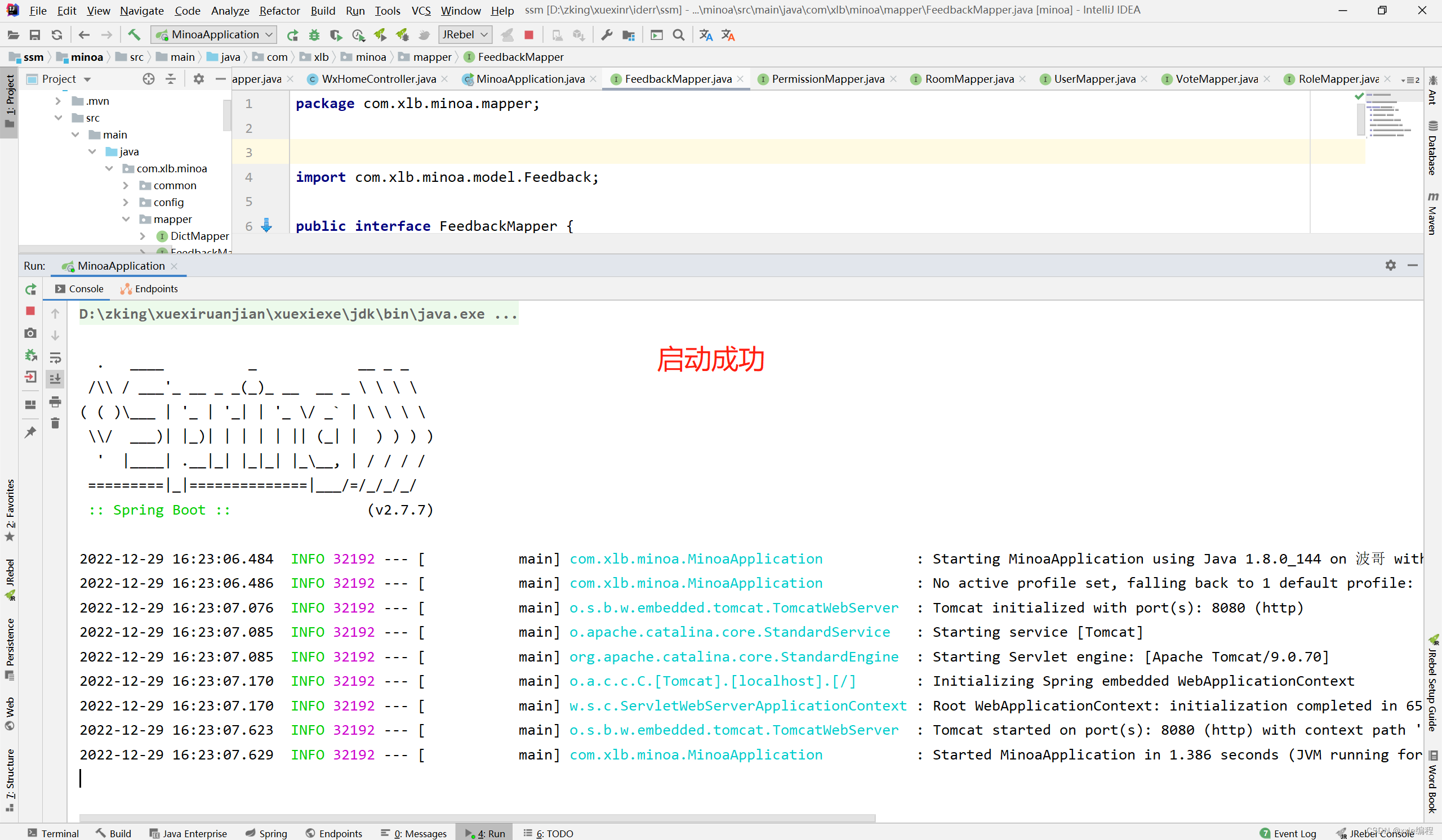Collapse the mapper package
This screenshot has height=840, width=1442.
pyautogui.click(x=126, y=219)
